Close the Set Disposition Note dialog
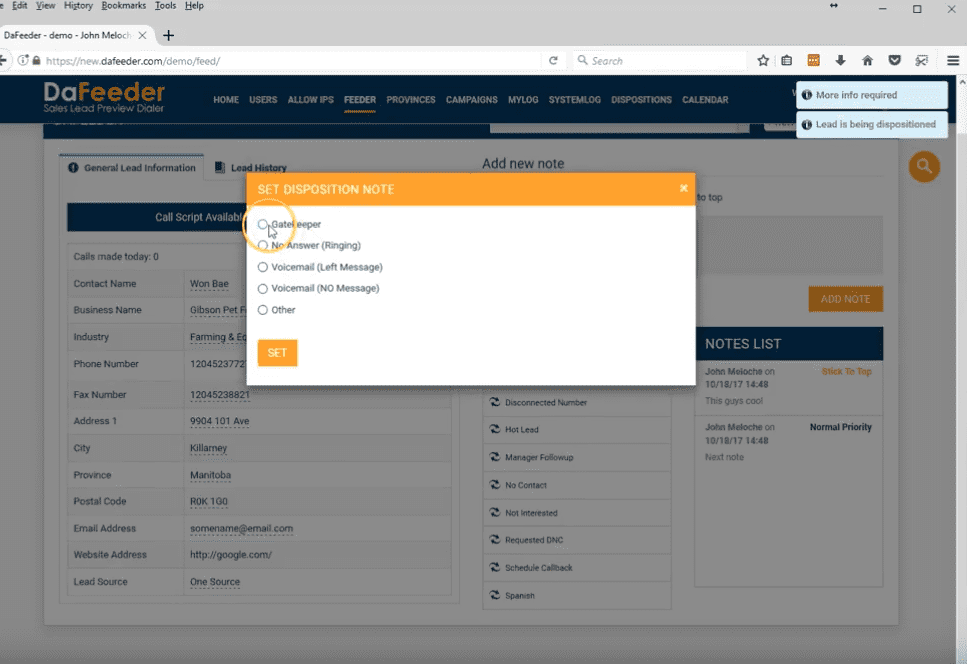The height and width of the screenshot is (664, 967). click(683, 188)
